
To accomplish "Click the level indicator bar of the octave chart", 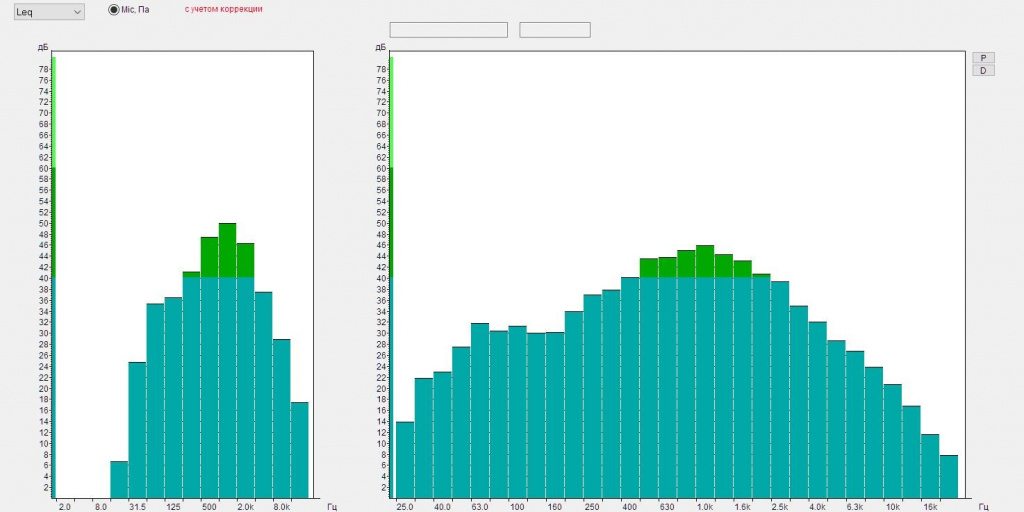I will [54, 278].
